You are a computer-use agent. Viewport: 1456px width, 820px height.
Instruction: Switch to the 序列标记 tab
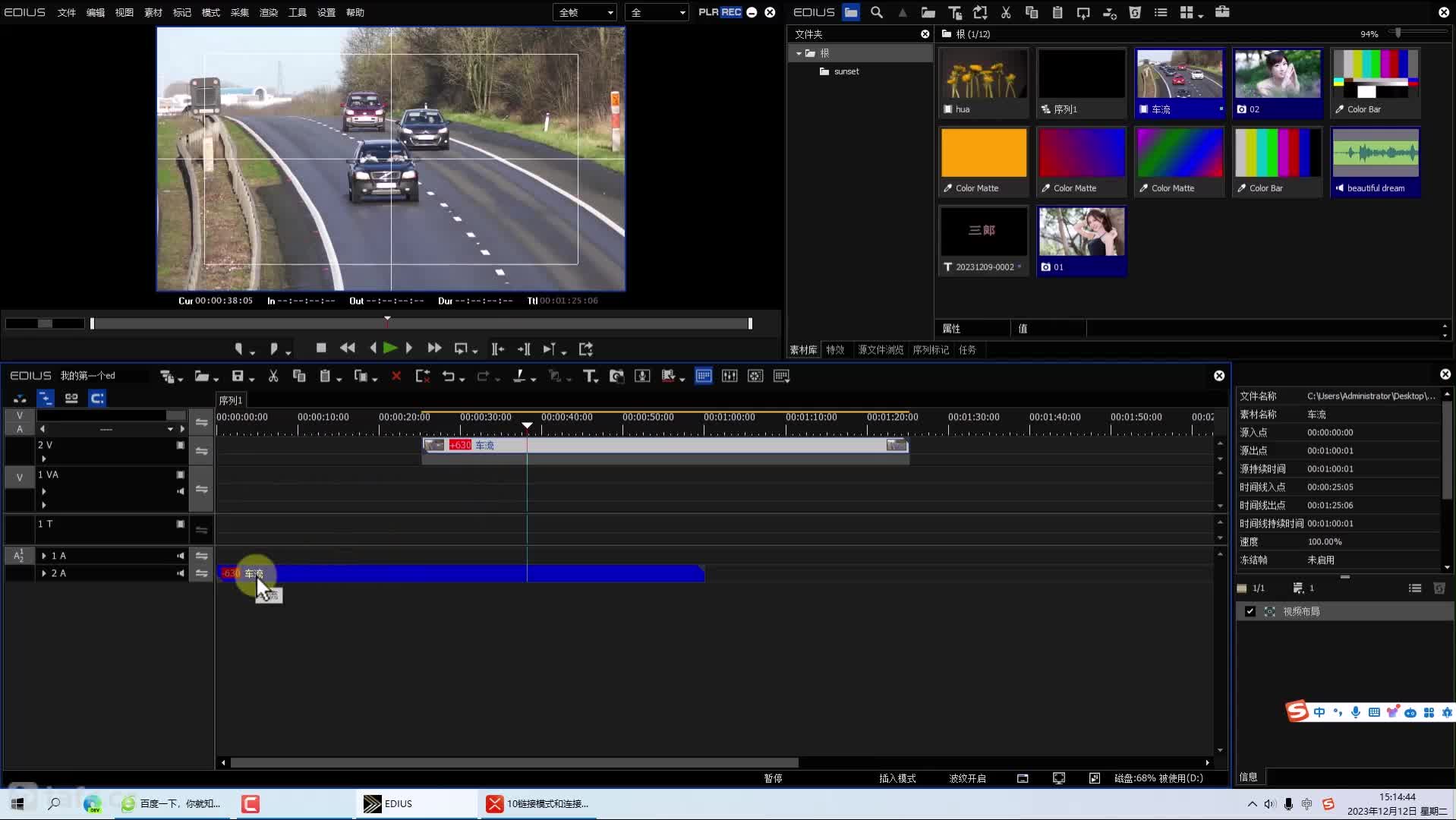[x=931, y=350]
